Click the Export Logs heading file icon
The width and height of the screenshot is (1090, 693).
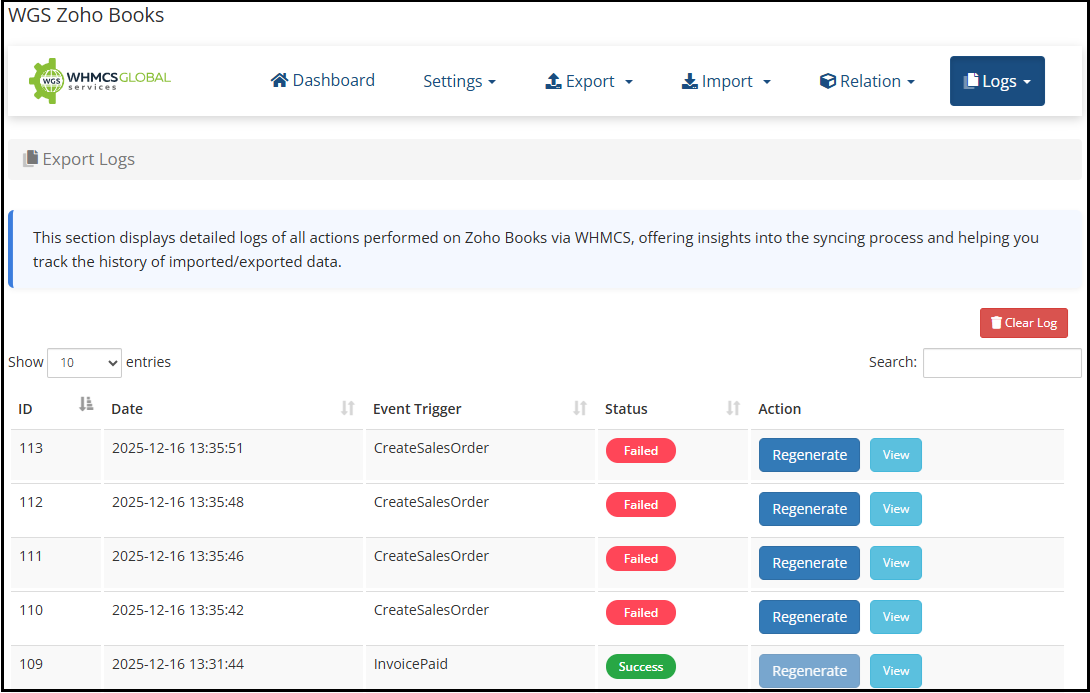pos(31,159)
